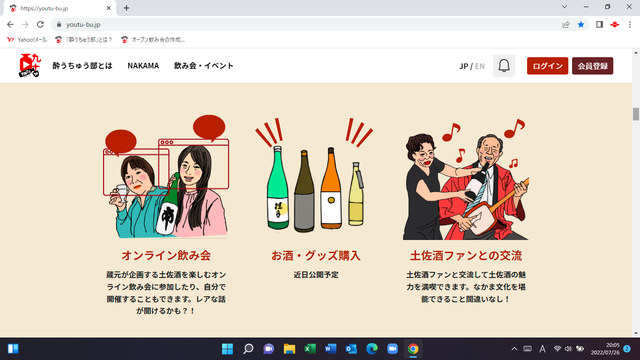Click the touch keyboard tray icon

tap(527, 349)
